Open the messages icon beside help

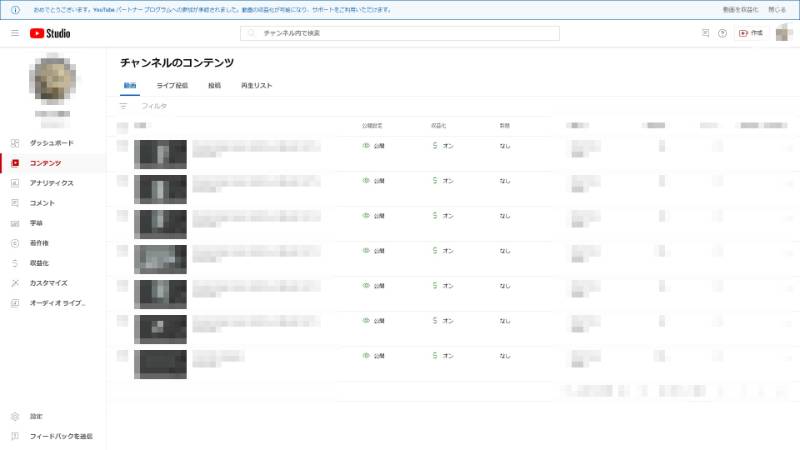pyautogui.click(x=706, y=33)
